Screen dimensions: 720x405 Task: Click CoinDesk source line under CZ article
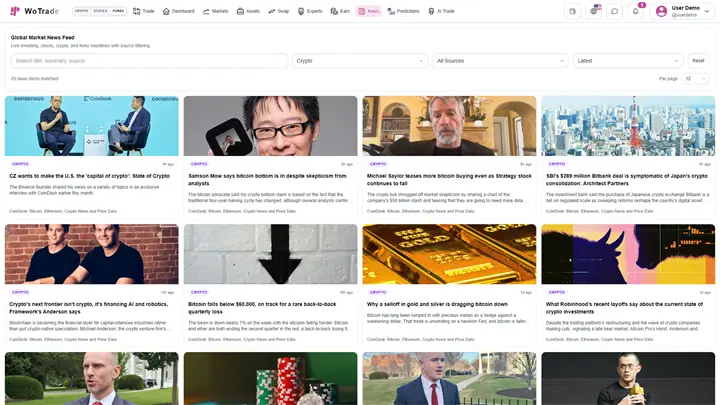pyautogui.click(x=63, y=211)
